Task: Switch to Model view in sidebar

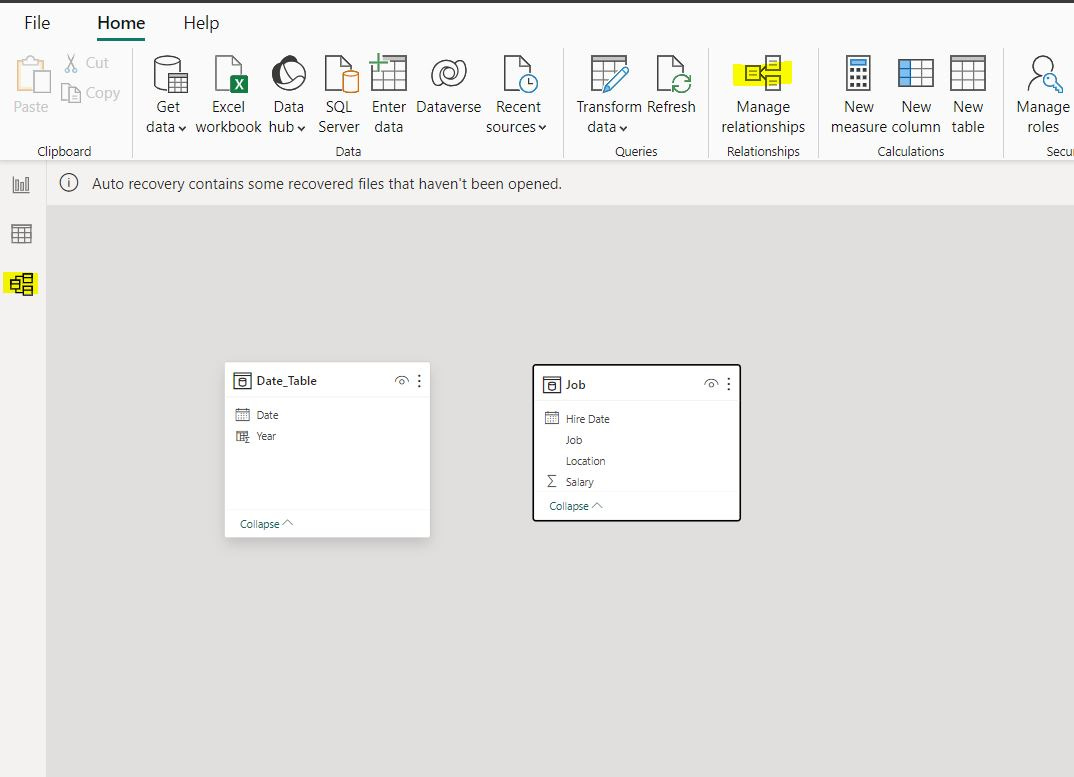Action: [x=21, y=284]
